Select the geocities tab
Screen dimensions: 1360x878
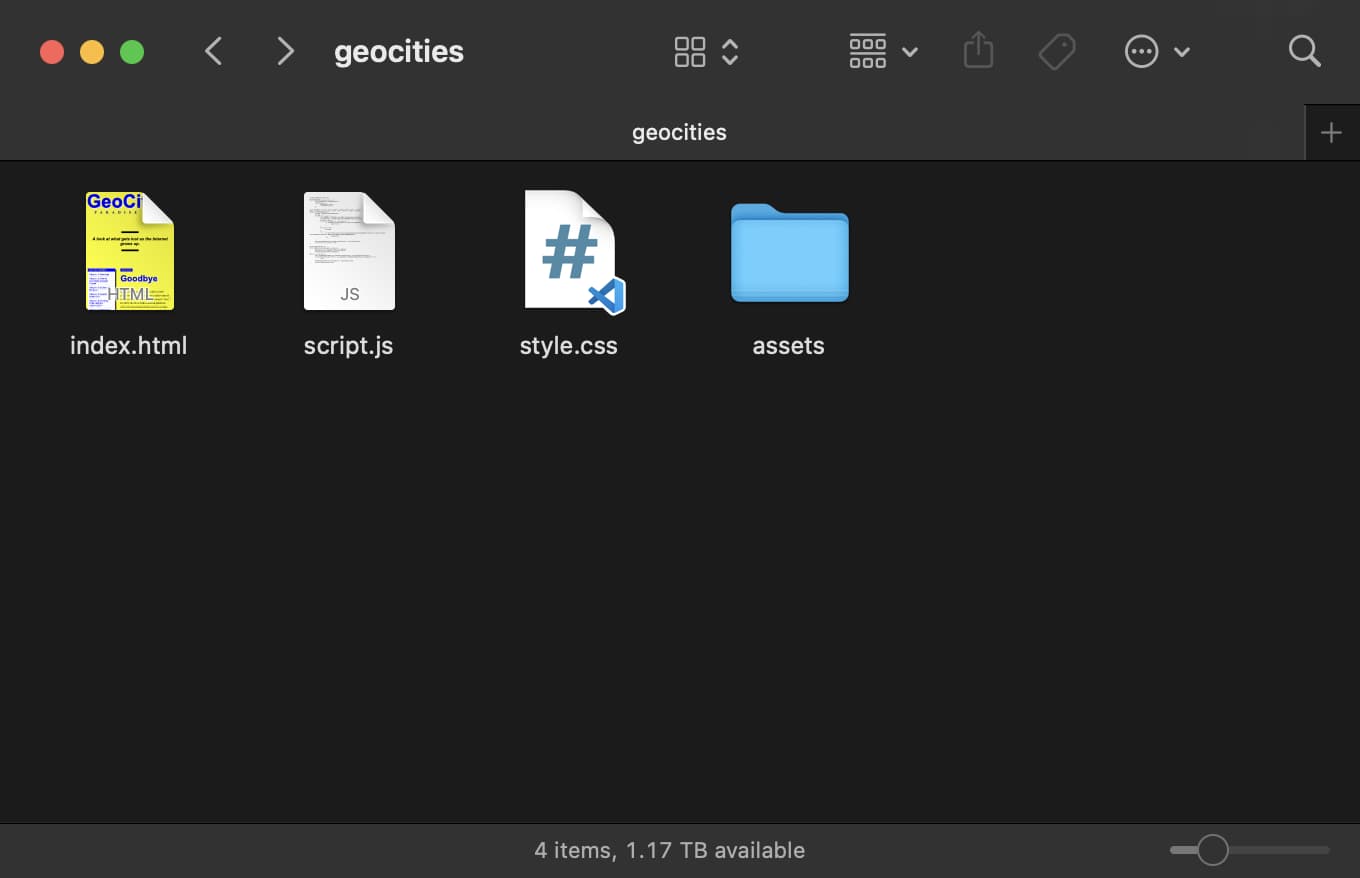[679, 132]
